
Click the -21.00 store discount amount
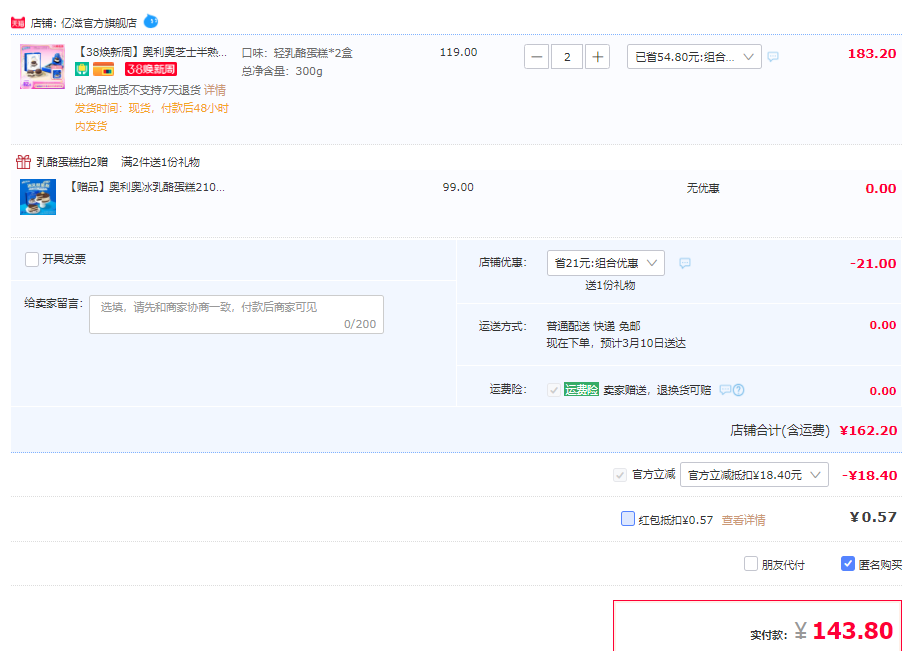(x=873, y=264)
